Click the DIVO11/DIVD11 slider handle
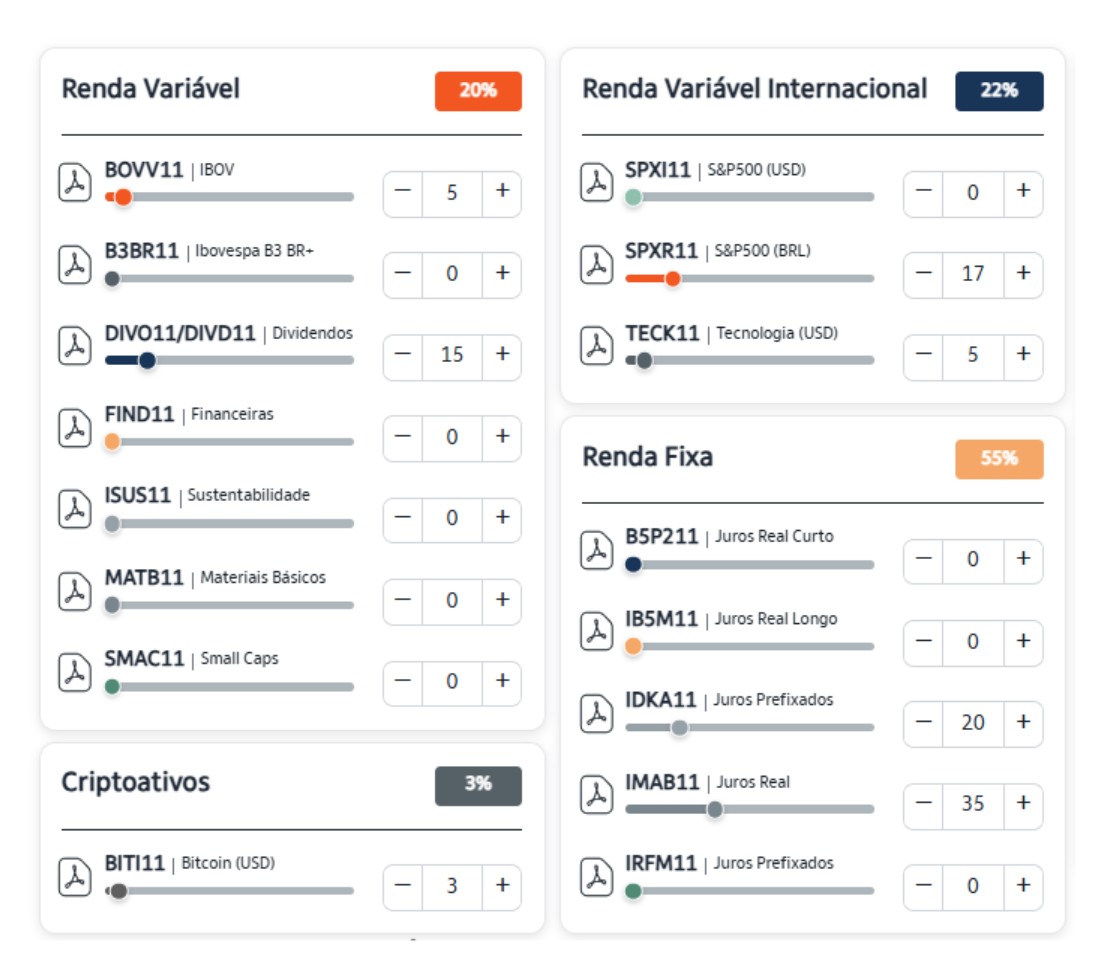This screenshot has height=975, width=1103. 147,361
